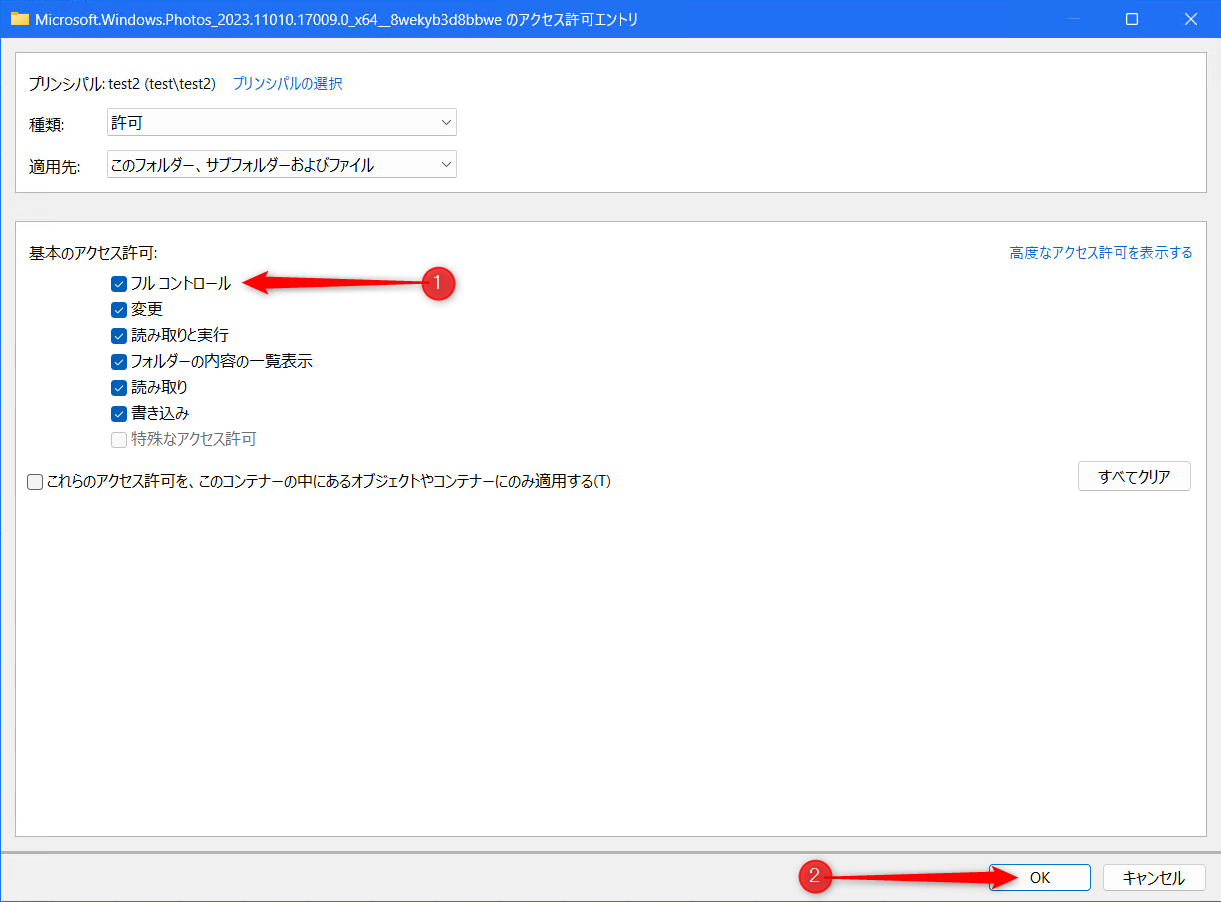Maximize the permission entry window
The image size is (1221, 902).
1132,19
